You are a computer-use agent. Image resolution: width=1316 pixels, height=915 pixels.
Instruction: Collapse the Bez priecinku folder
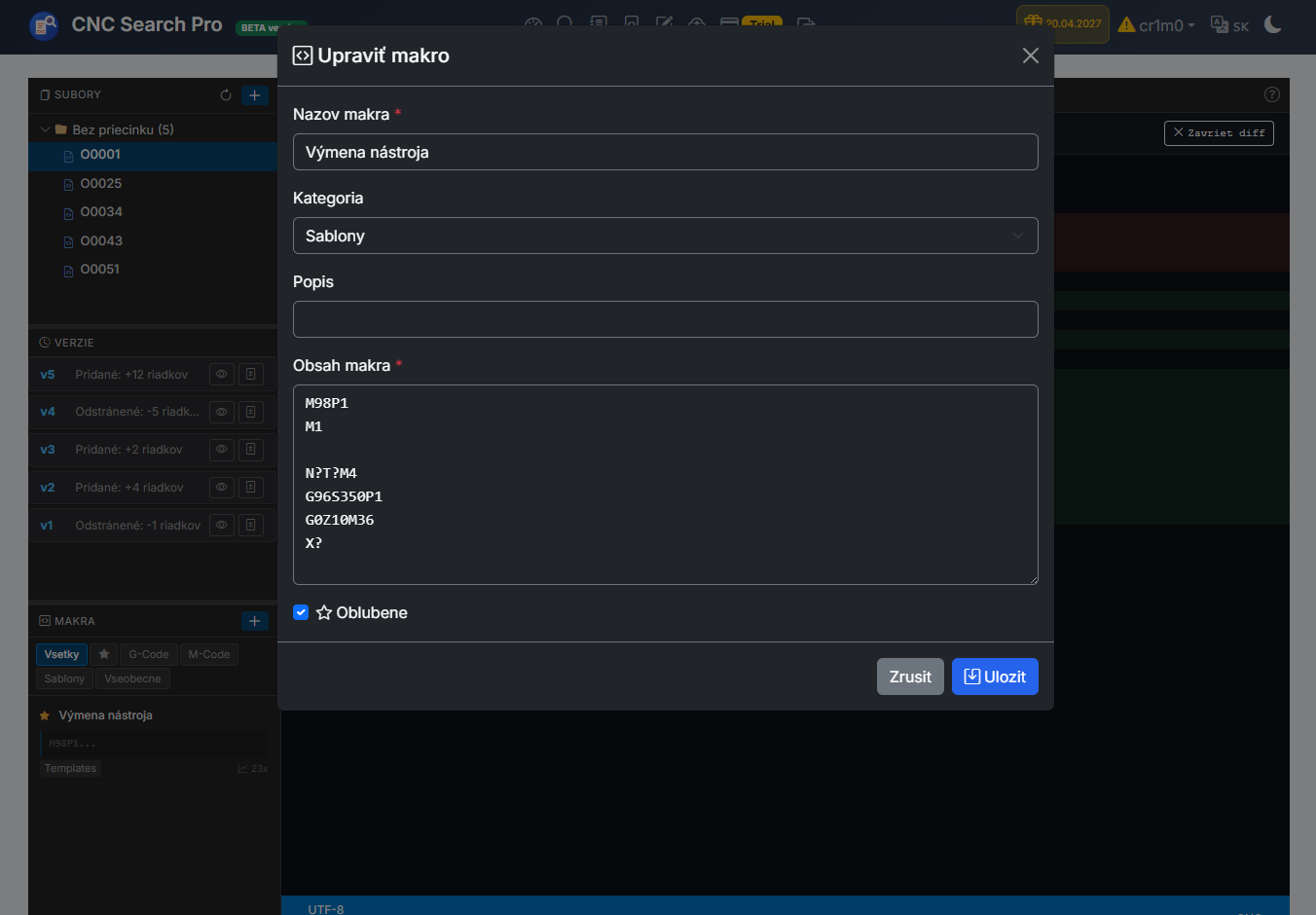[x=45, y=129]
